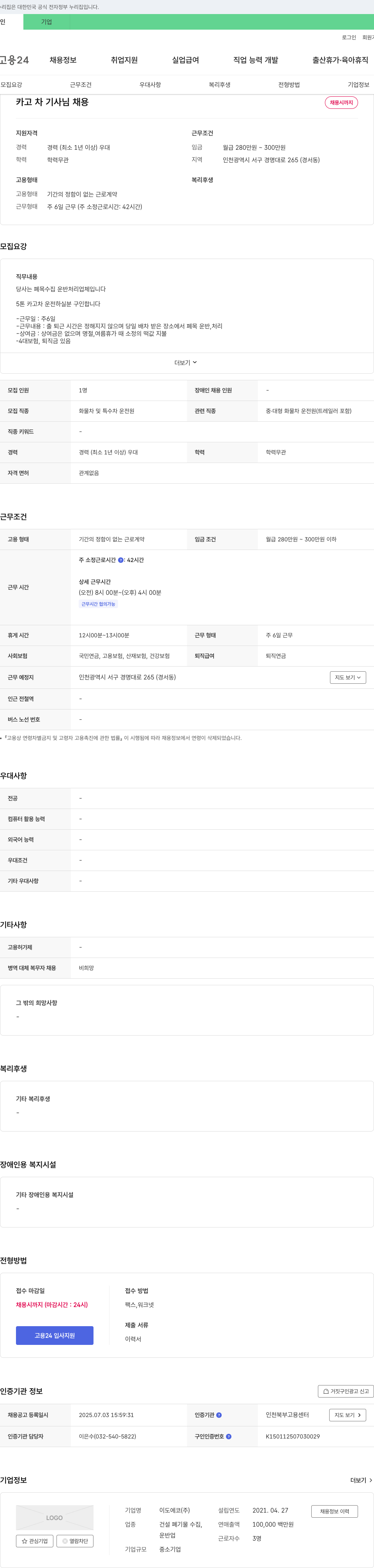Jump to 우대사항 section tab
The height and width of the screenshot is (1568, 374).
point(150,85)
